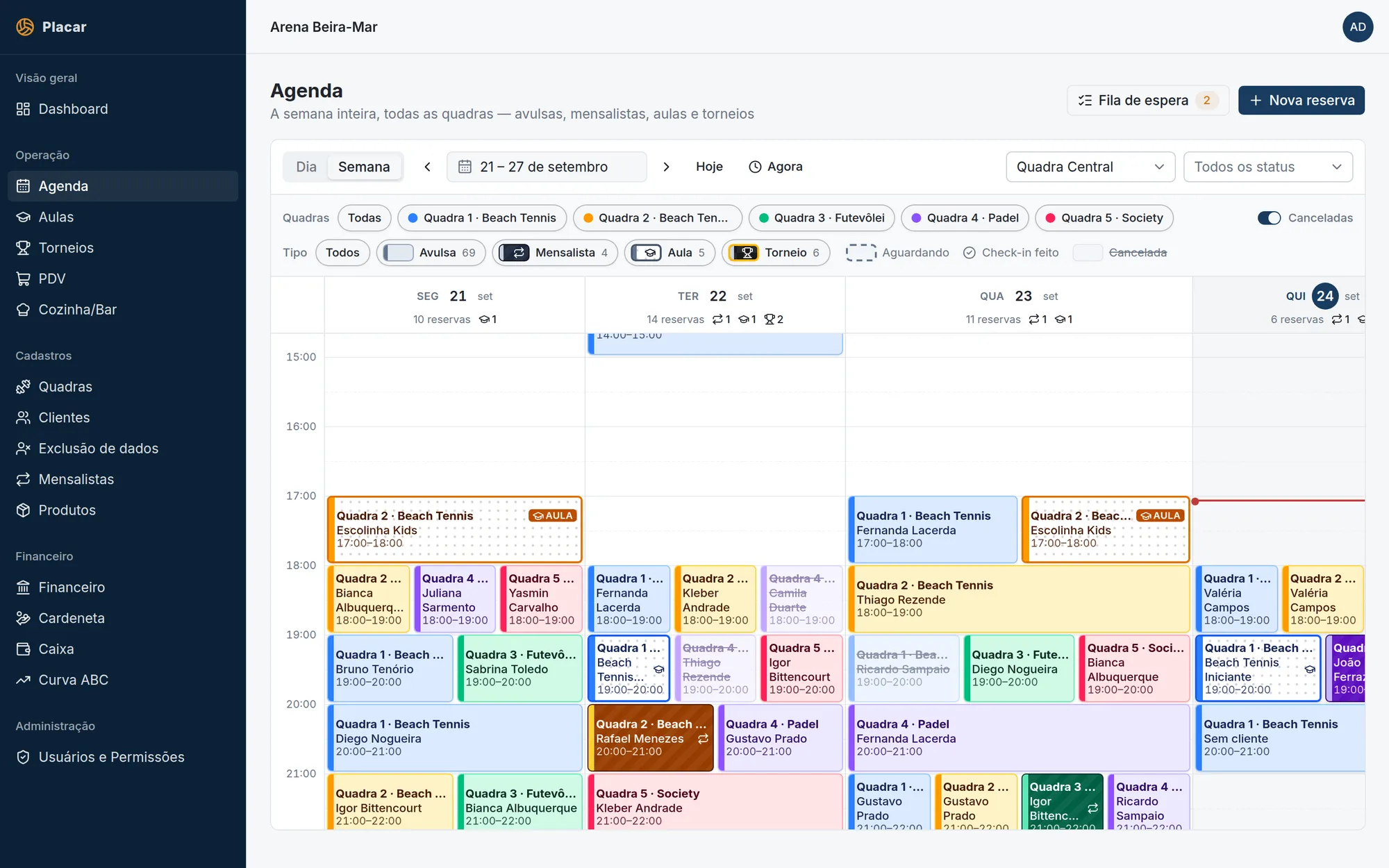Select the Agenda sidebar item
This screenshot has width=1389, height=868.
[x=123, y=186]
